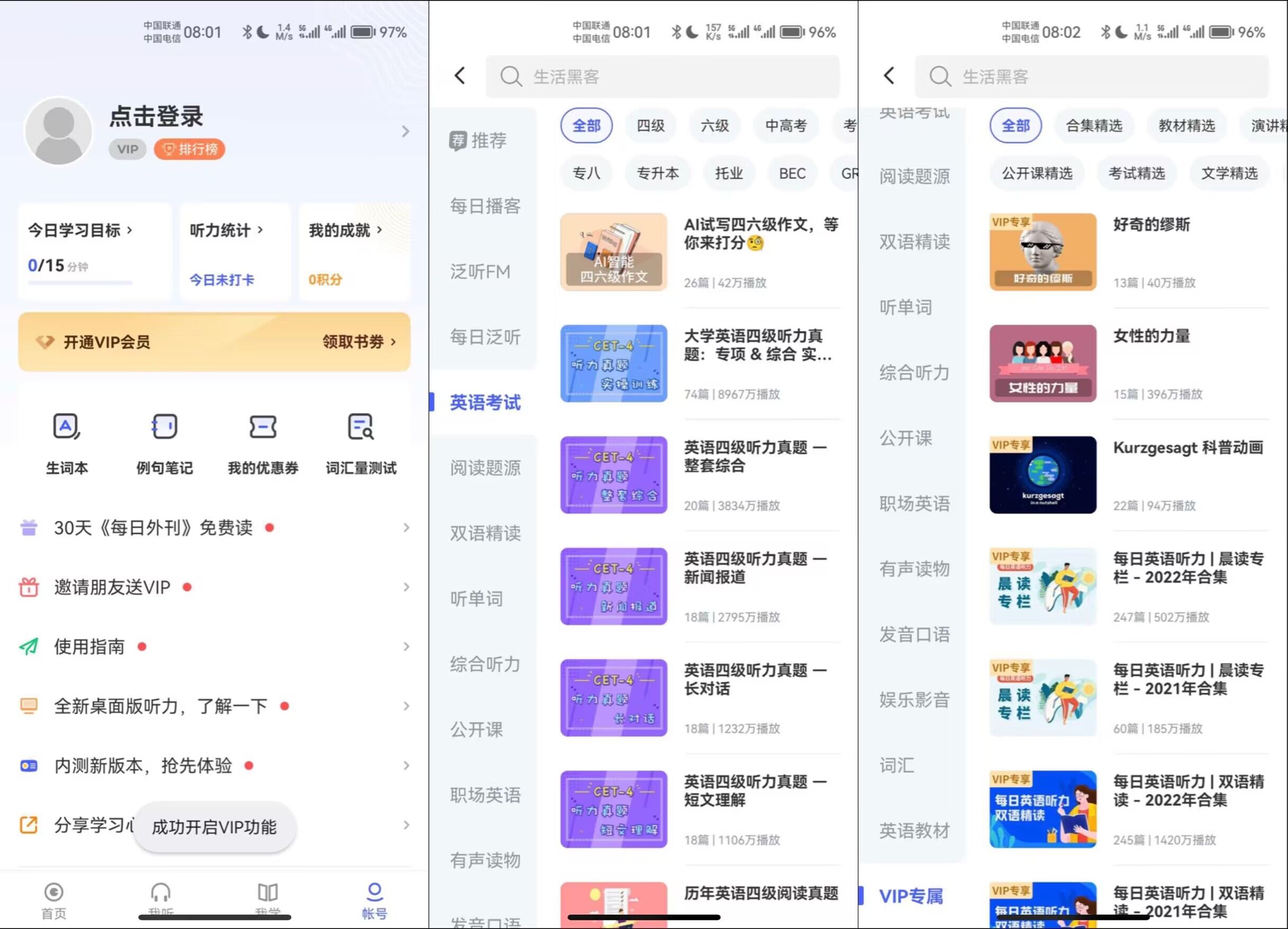Open the 生词本 vocabulary notebook icon
Viewport: 1288px width, 929px height.
click(67, 427)
